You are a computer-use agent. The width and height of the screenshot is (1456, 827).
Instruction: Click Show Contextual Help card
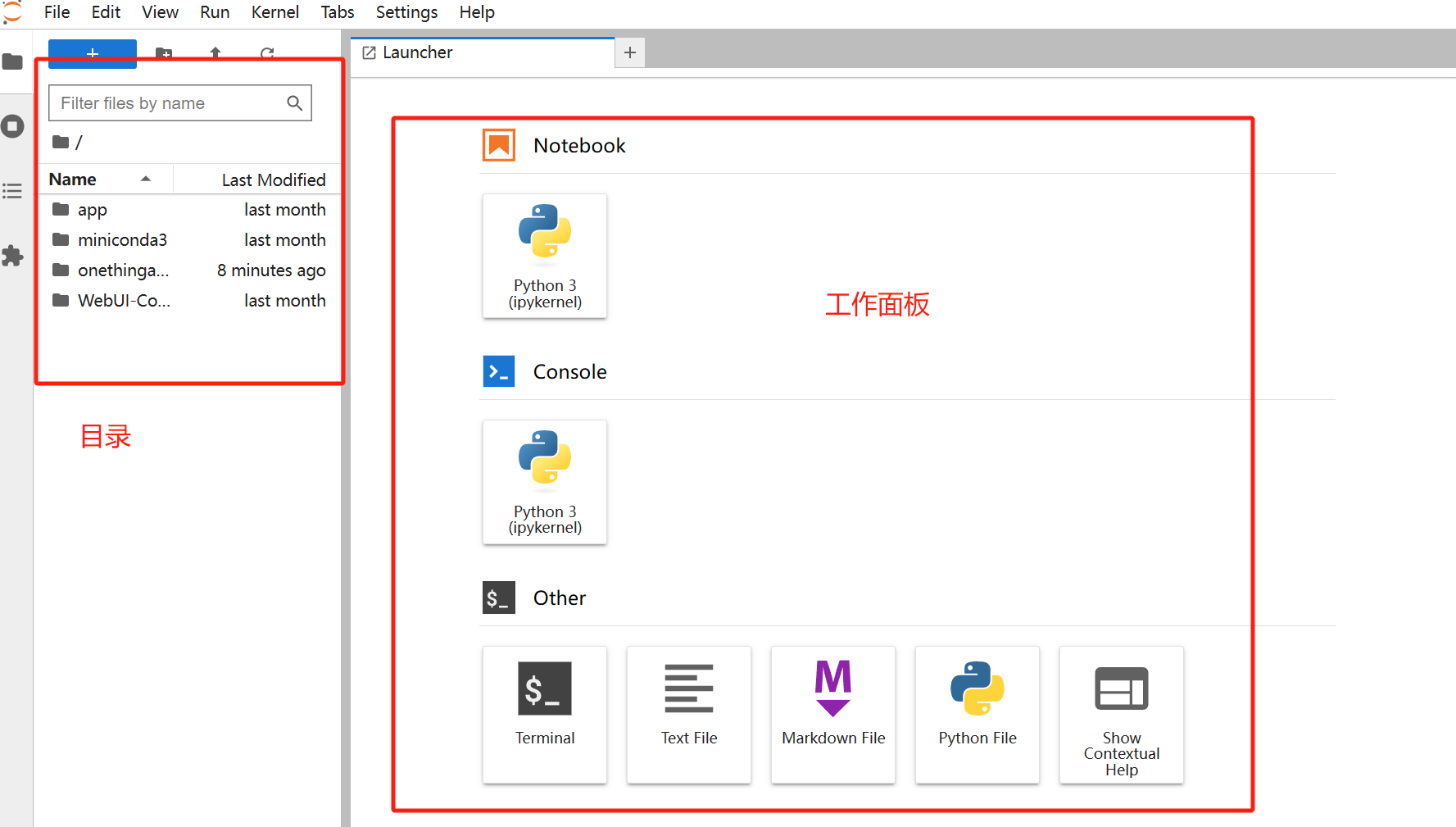point(1122,715)
